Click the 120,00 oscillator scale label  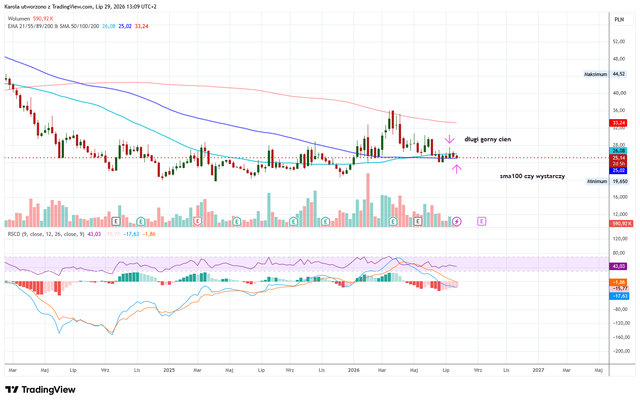(x=620, y=238)
